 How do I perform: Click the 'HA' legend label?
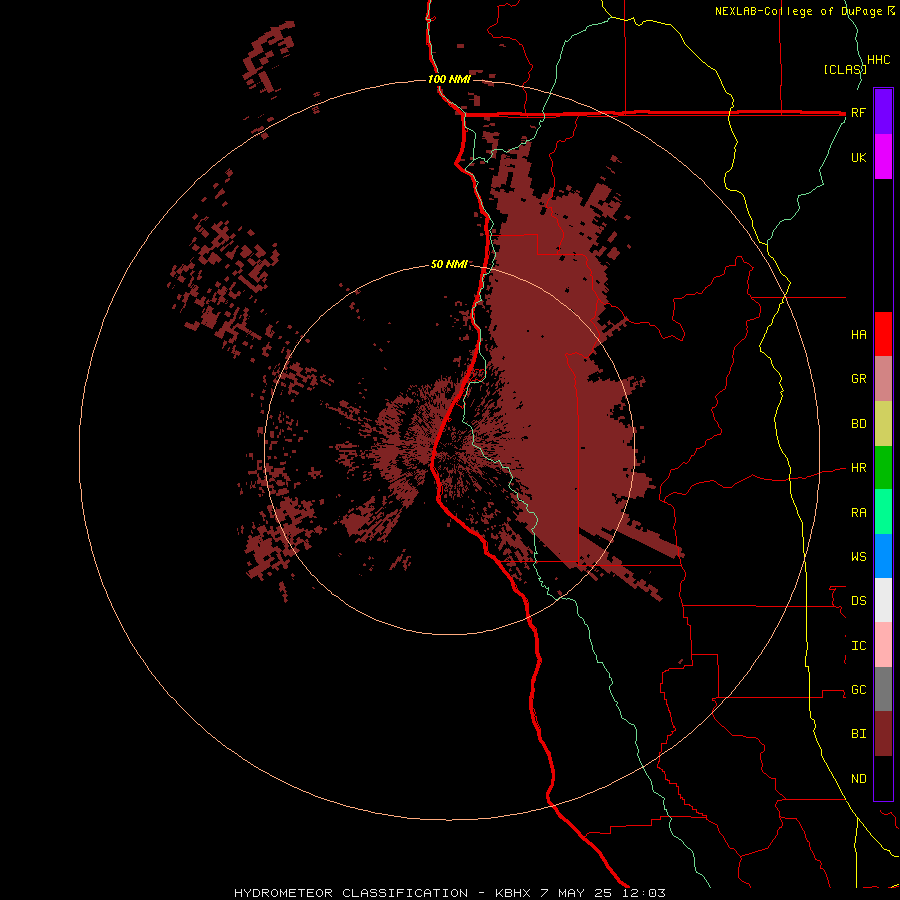point(858,335)
